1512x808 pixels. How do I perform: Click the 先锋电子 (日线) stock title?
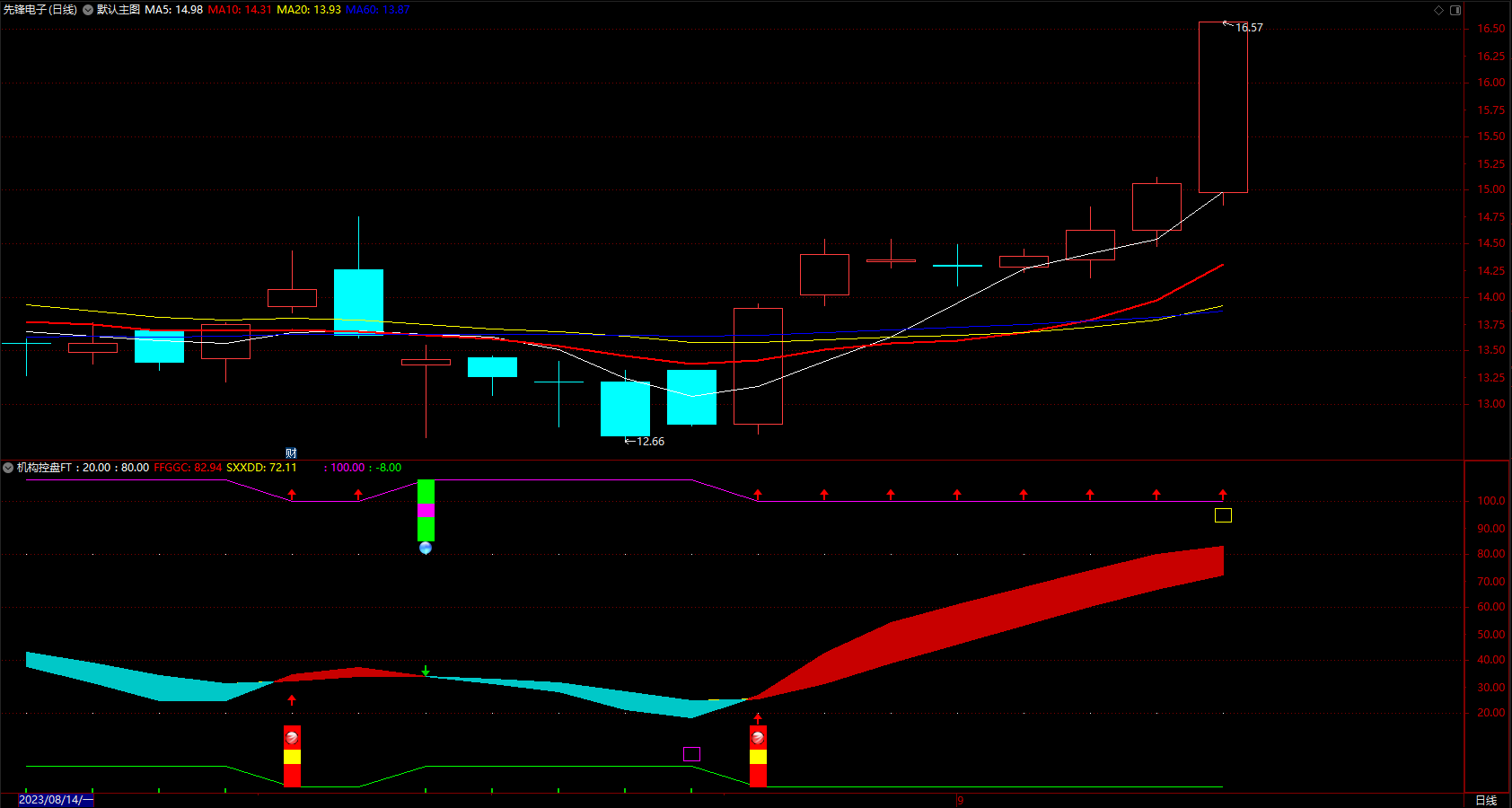click(40, 10)
